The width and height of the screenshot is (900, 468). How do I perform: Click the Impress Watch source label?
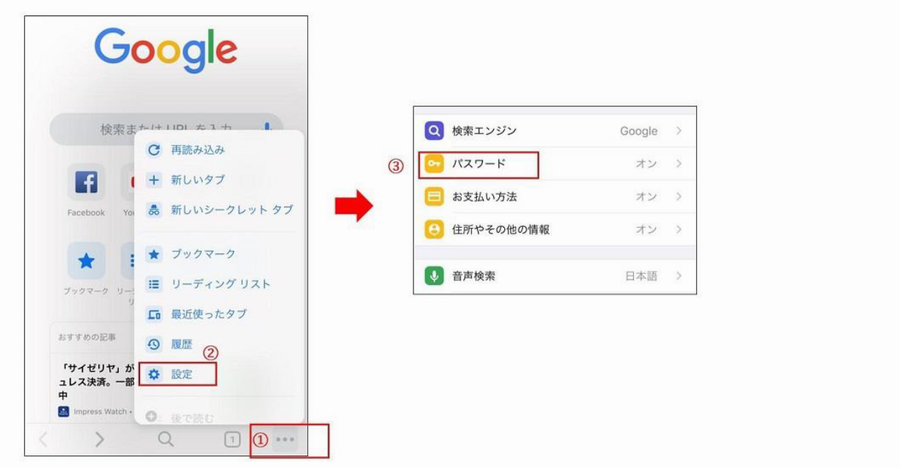[100, 412]
